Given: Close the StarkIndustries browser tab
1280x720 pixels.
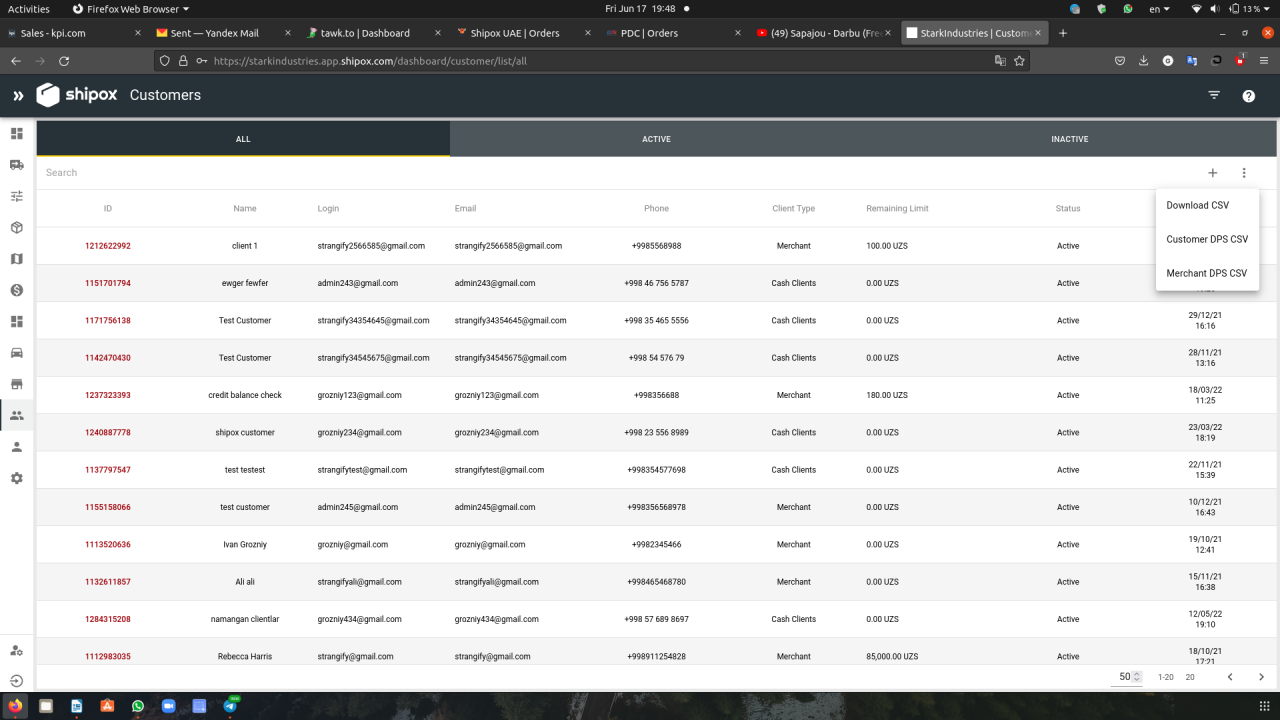Looking at the screenshot, I should (x=1040, y=33).
